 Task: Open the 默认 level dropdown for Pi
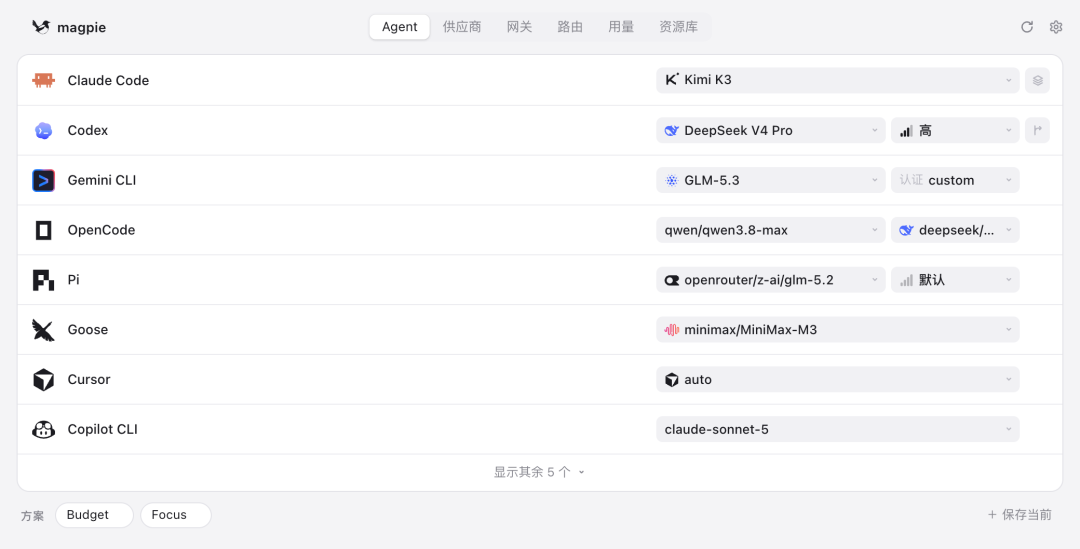click(955, 280)
